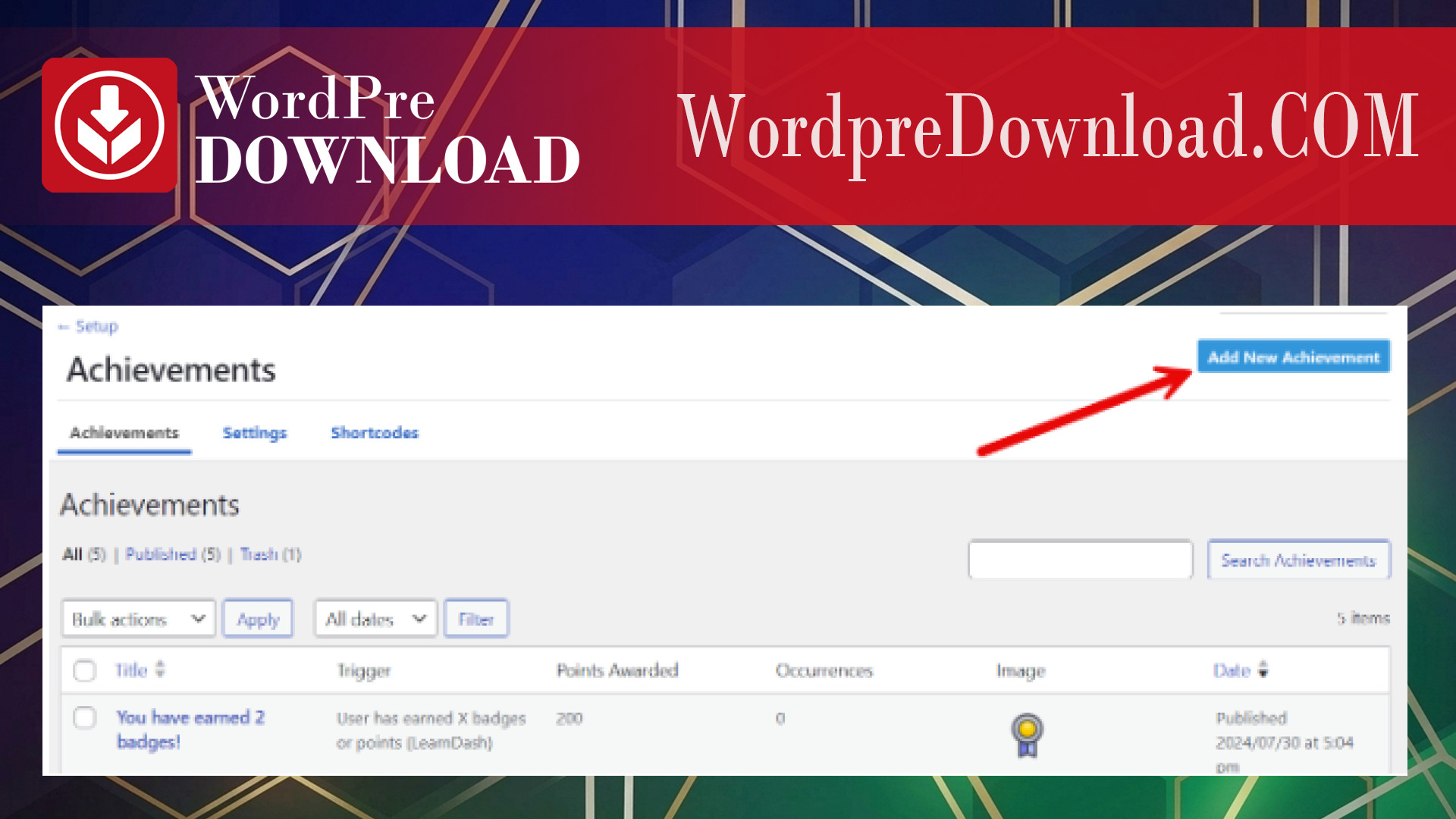
Task: Click the Date column sort arrows
Action: (1263, 670)
